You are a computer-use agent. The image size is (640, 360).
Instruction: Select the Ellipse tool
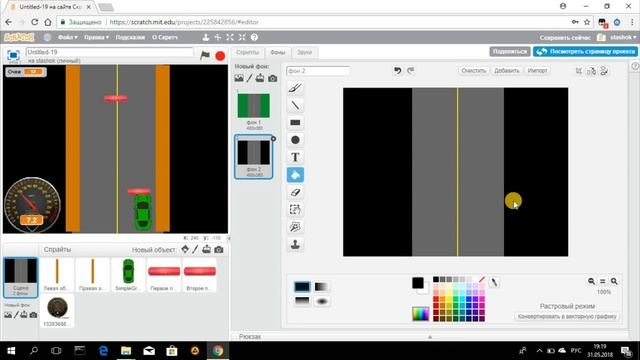pyautogui.click(x=295, y=140)
